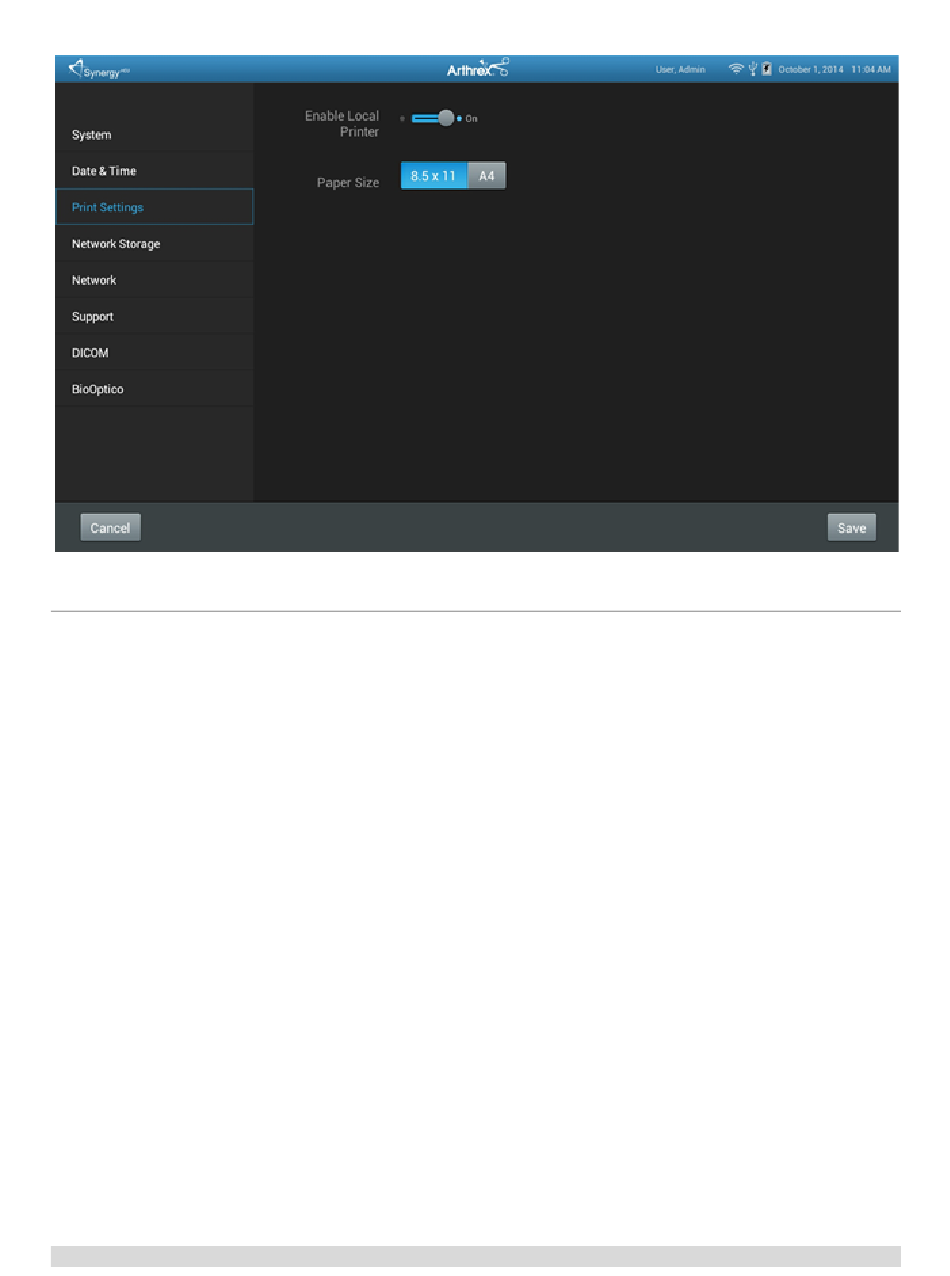
Task: Click the Cancel button
Action: (111, 528)
